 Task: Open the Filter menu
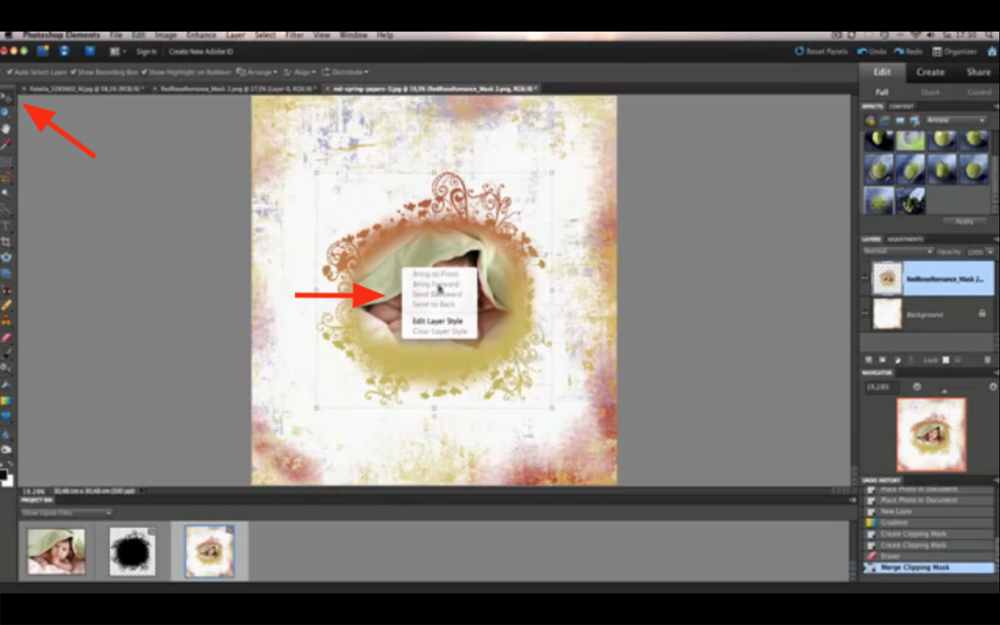pyautogui.click(x=294, y=34)
